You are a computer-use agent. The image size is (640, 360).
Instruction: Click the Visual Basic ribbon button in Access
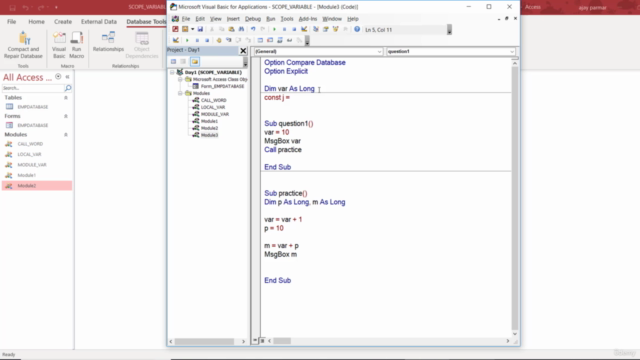click(59, 45)
